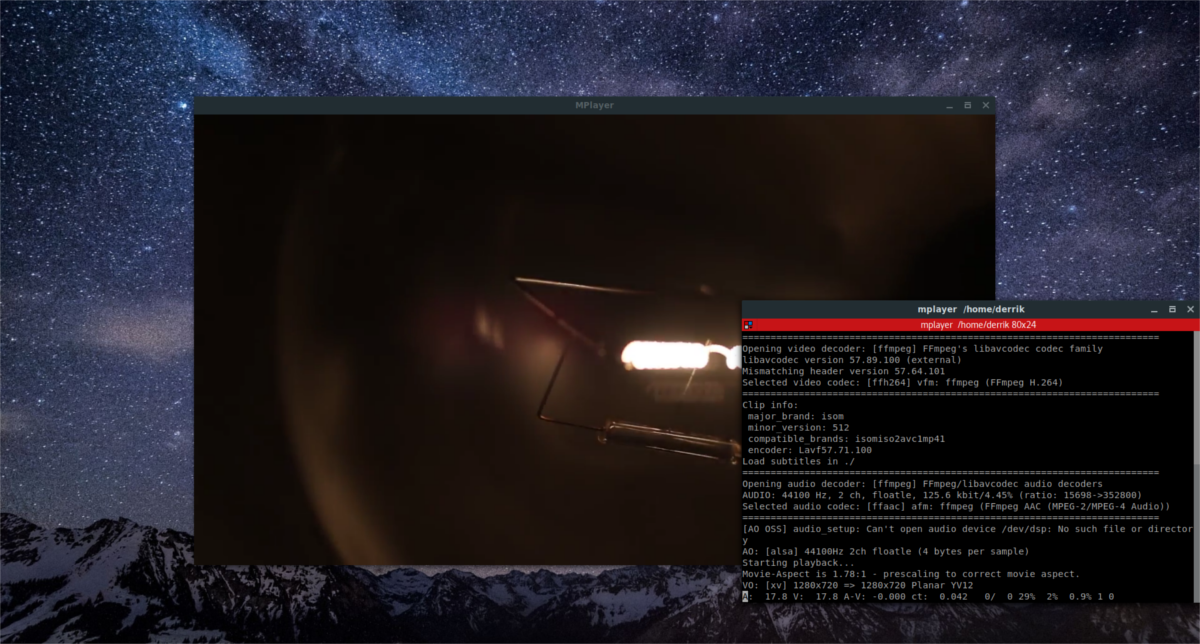This screenshot has height=644, width=1200.
Task: Minimize the mplayer terminal window
Action: (1155, 311)
